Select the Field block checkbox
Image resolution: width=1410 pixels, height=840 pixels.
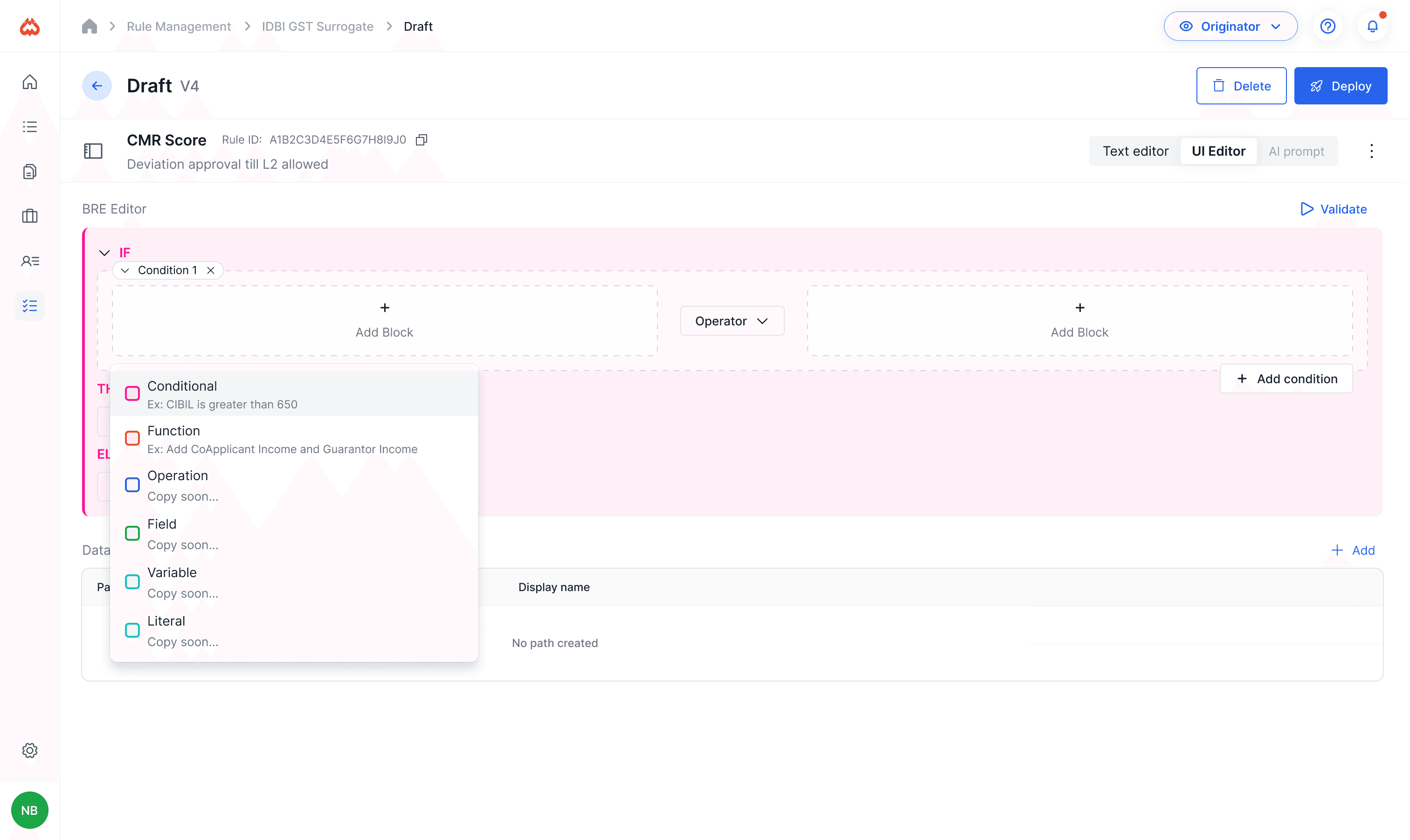(132, 533)
